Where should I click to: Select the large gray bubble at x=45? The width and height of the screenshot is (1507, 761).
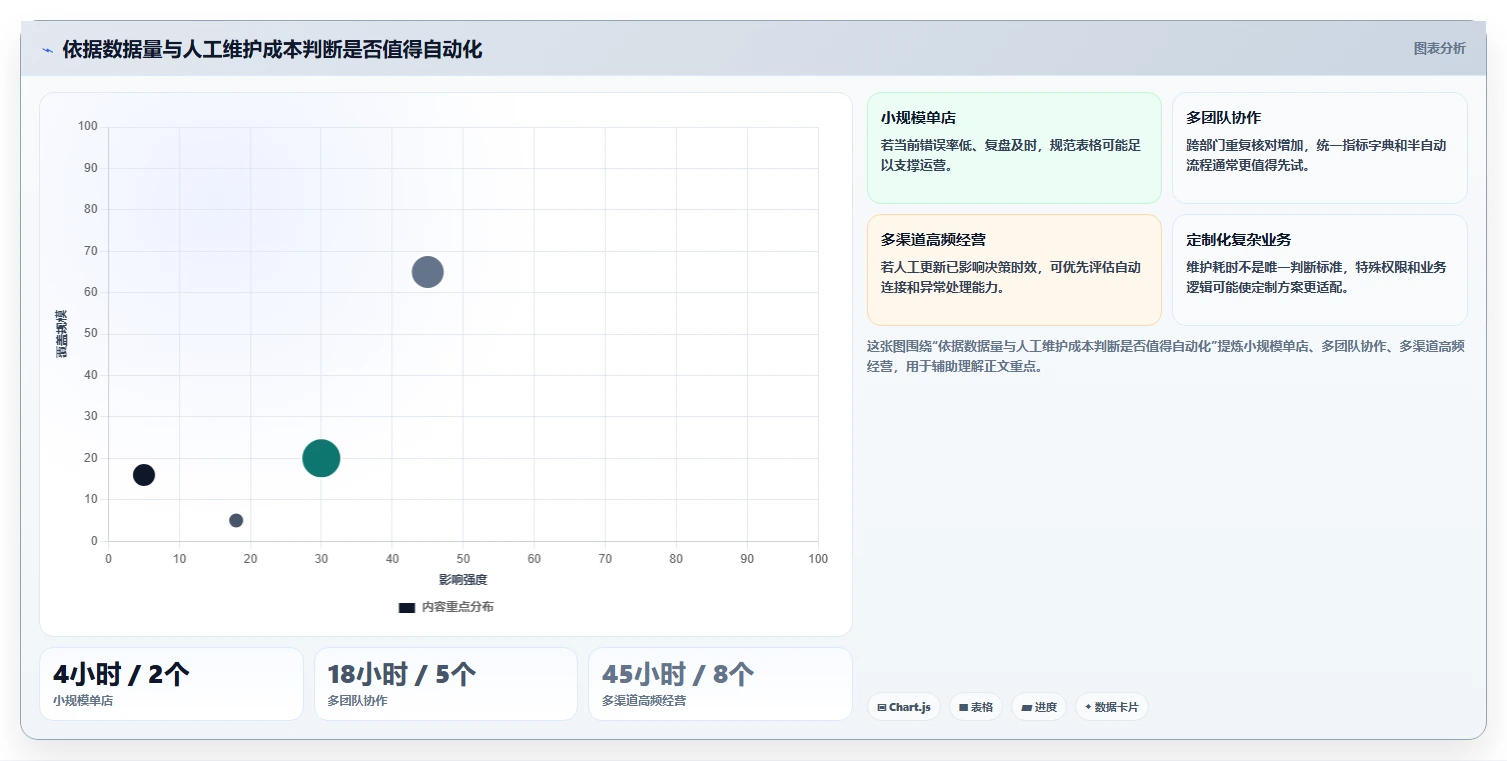(x=427, y=271)
